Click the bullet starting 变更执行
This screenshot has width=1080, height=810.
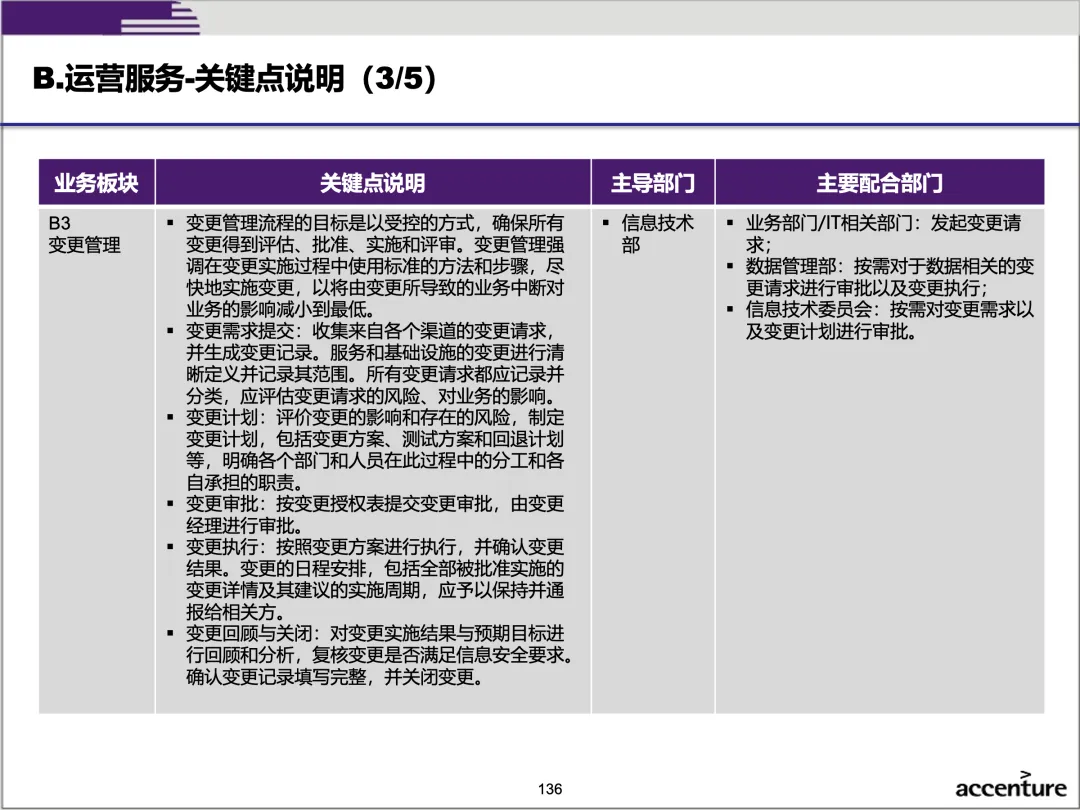click(366, 579)
